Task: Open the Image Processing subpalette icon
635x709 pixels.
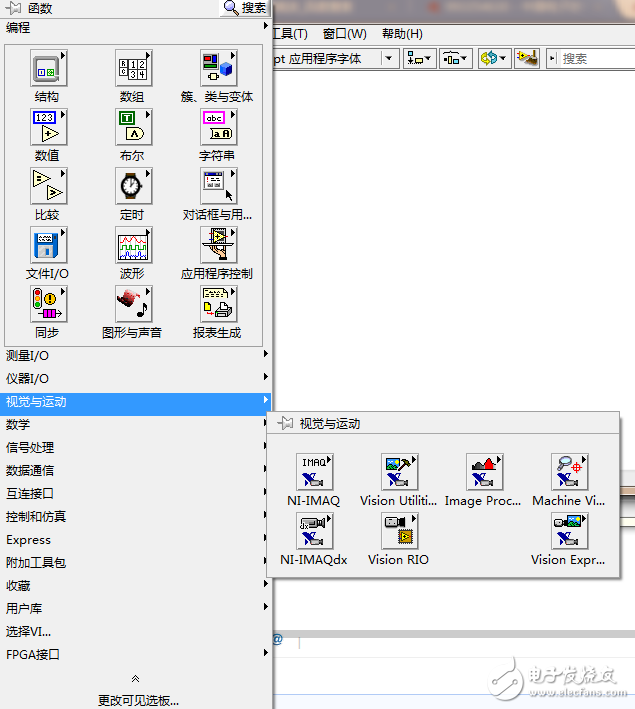Action: [484, 472]
